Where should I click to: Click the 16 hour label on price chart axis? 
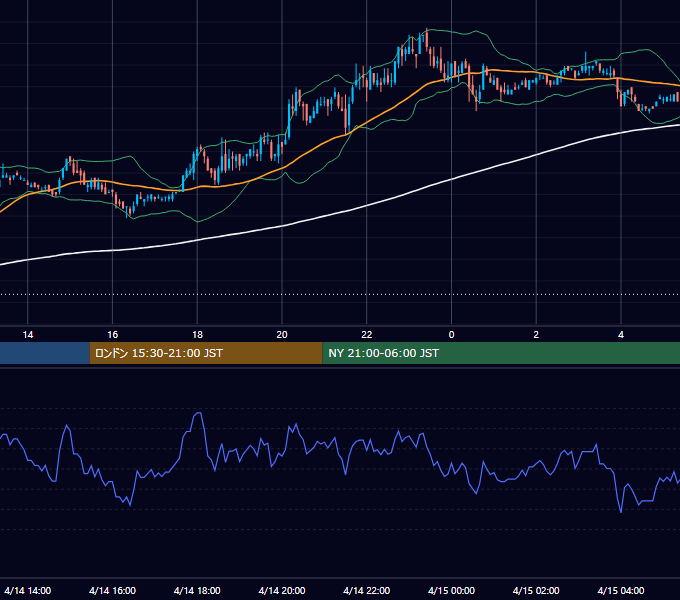point(112,335)
